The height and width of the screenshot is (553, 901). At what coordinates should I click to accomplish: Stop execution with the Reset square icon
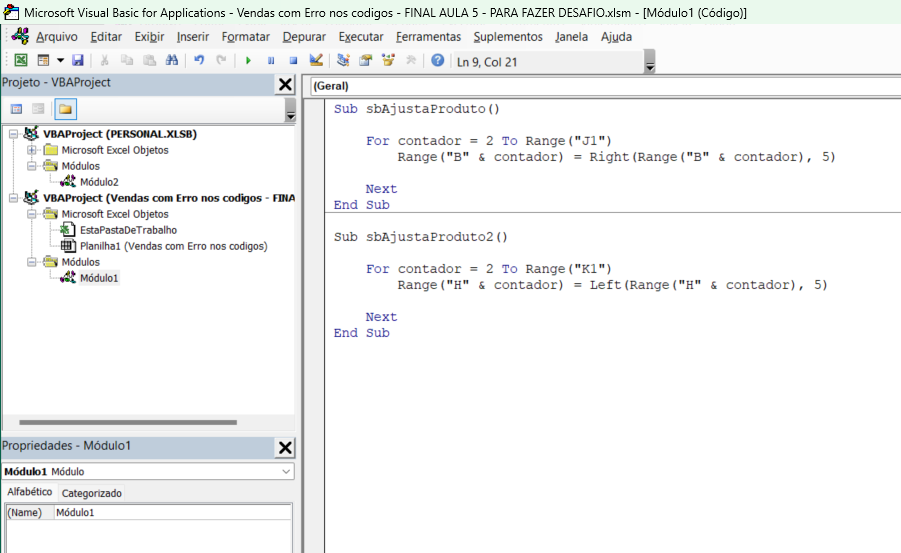click(293, 61)
